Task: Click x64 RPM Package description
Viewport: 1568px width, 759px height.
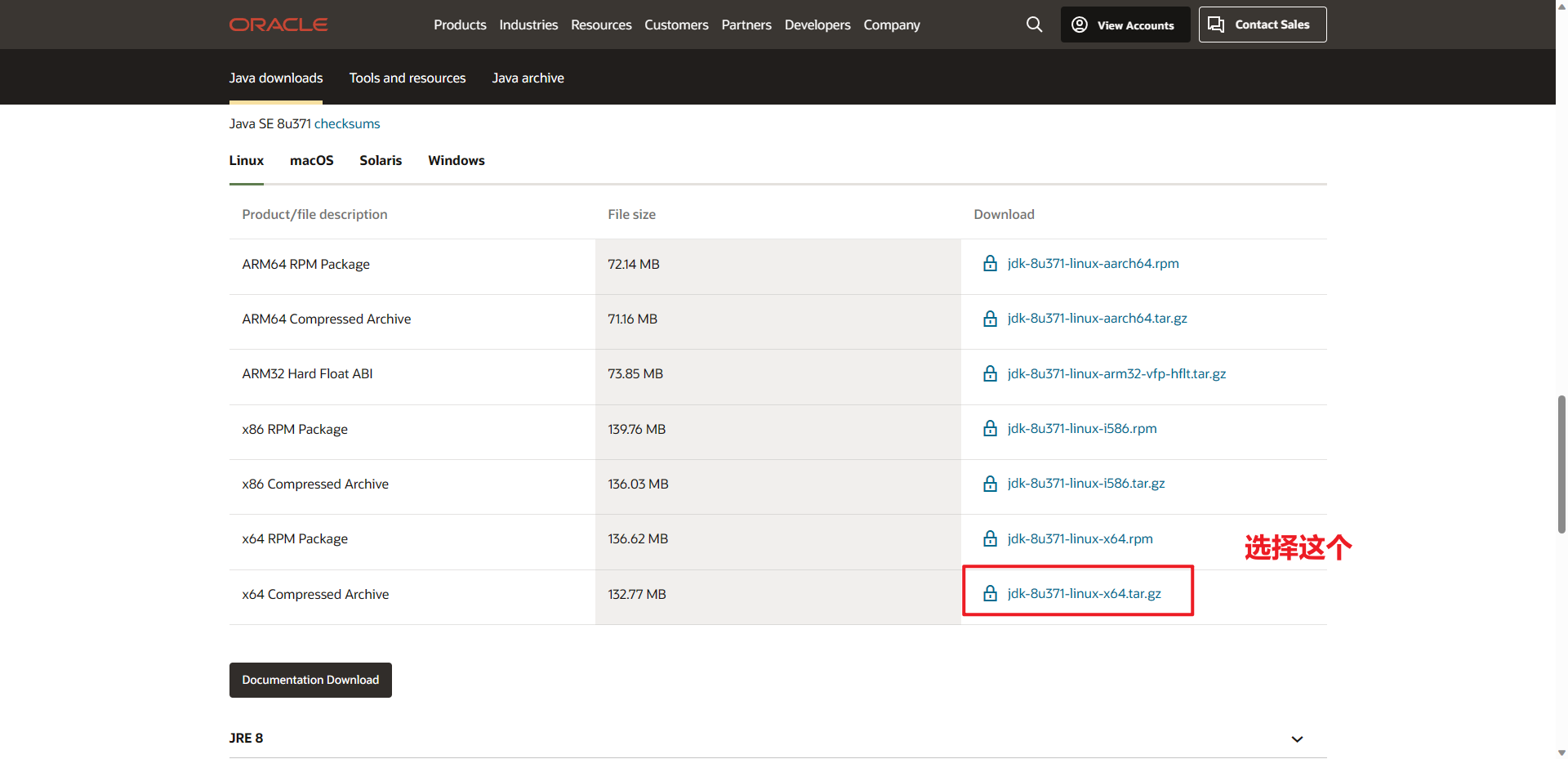Action: 295,538
